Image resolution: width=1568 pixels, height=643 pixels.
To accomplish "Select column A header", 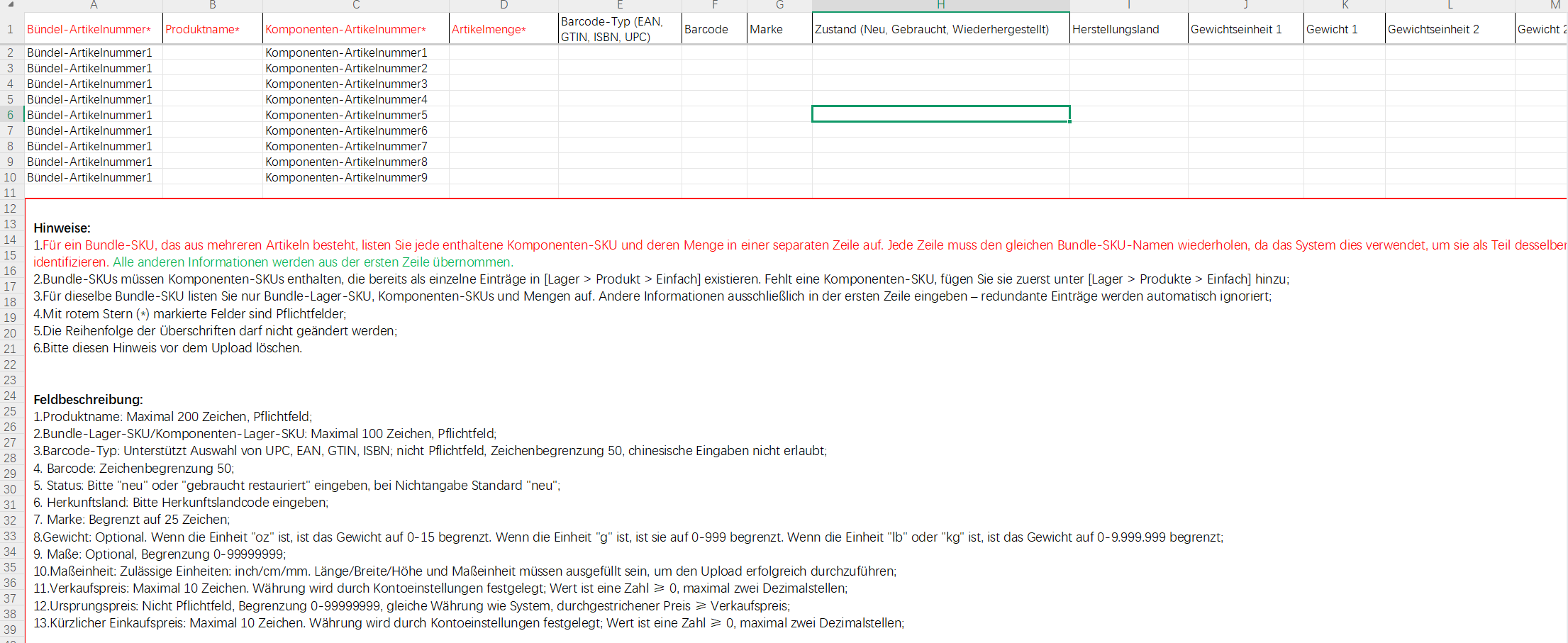I will 94,5.
